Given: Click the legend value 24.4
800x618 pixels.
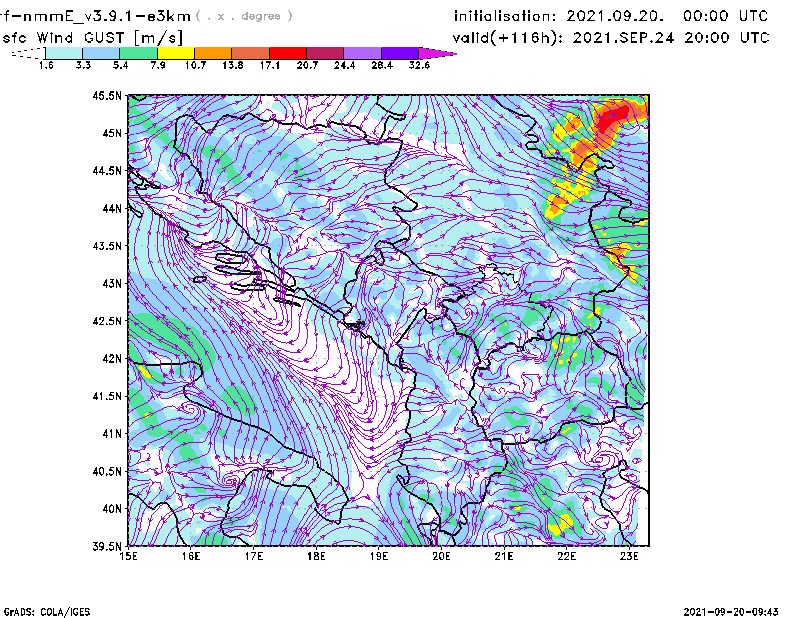Looking at the screenshot, I should (x=344, y=65).
